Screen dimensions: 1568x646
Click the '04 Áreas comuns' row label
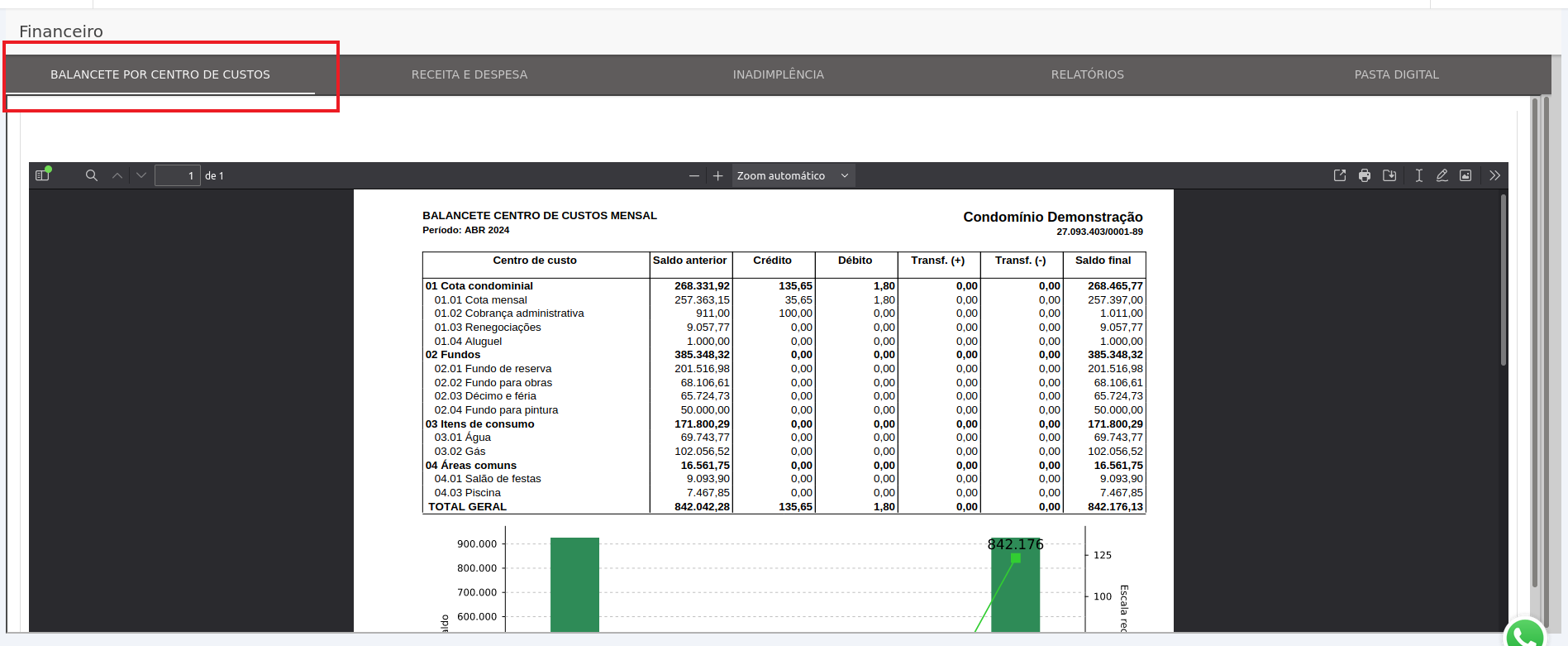[471, 466]
